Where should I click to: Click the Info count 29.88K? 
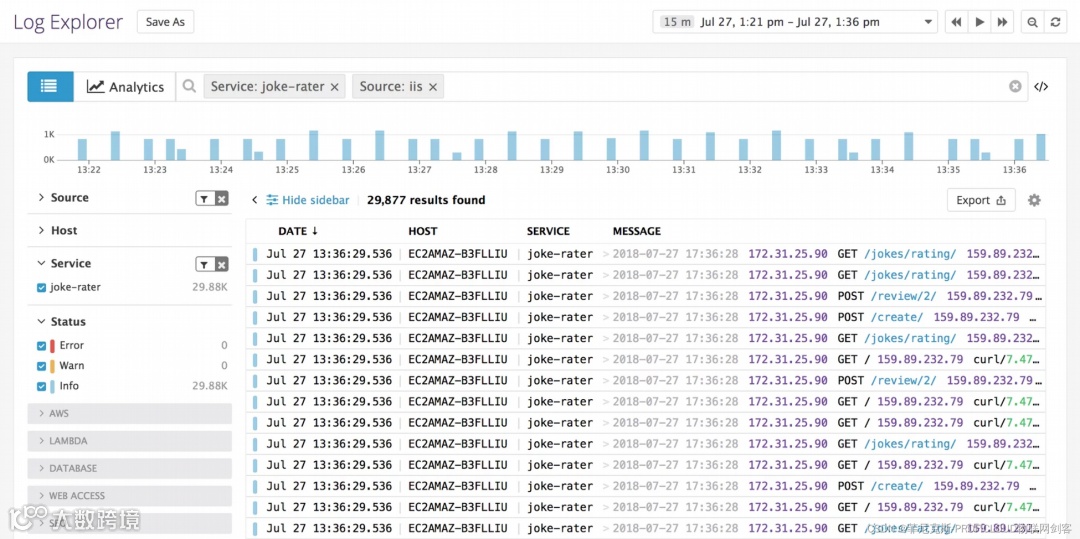[x=209, y=386]
